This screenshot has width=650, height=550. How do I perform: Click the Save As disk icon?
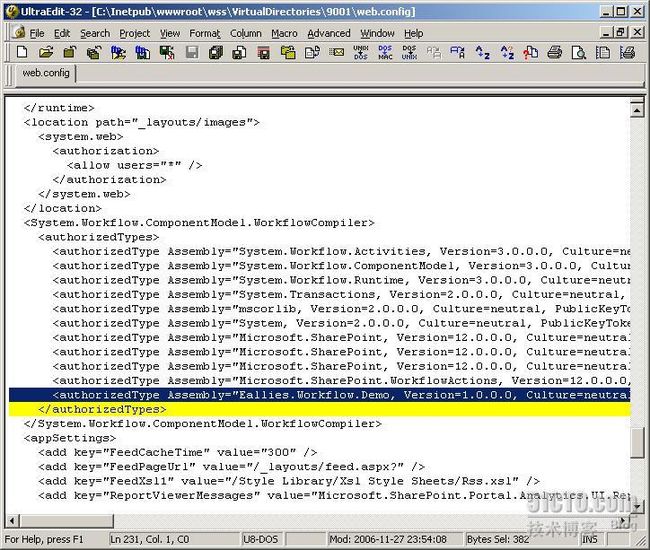pyautogui.click(x=240, y=53)
